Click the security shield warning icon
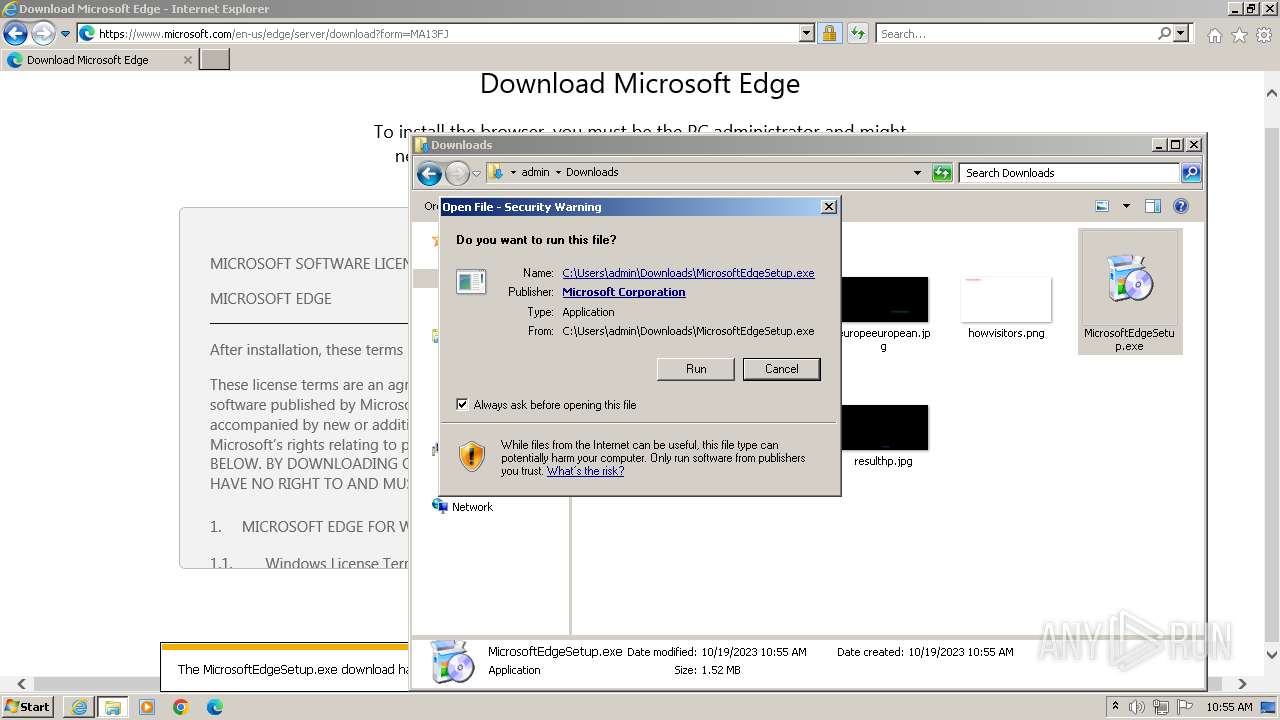The height and width of the screenshot is (720, 1280). pos(472,457)
